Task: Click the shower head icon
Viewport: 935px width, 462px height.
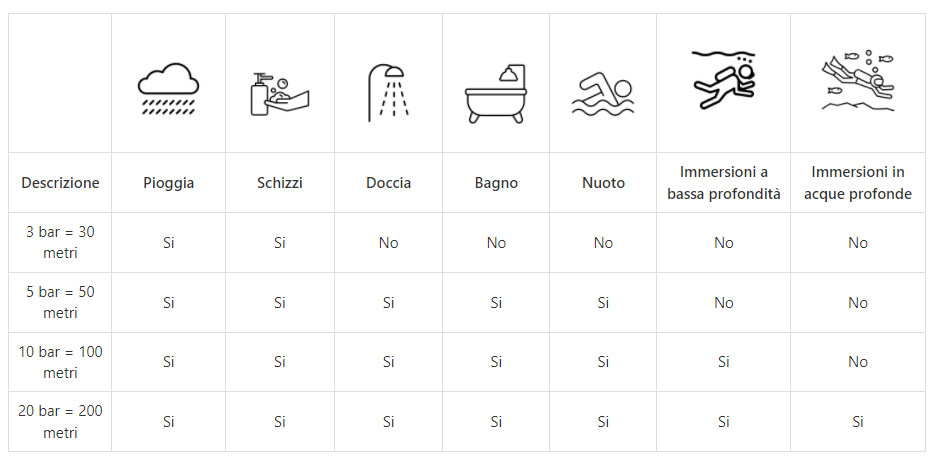Action: coord(386,92)
